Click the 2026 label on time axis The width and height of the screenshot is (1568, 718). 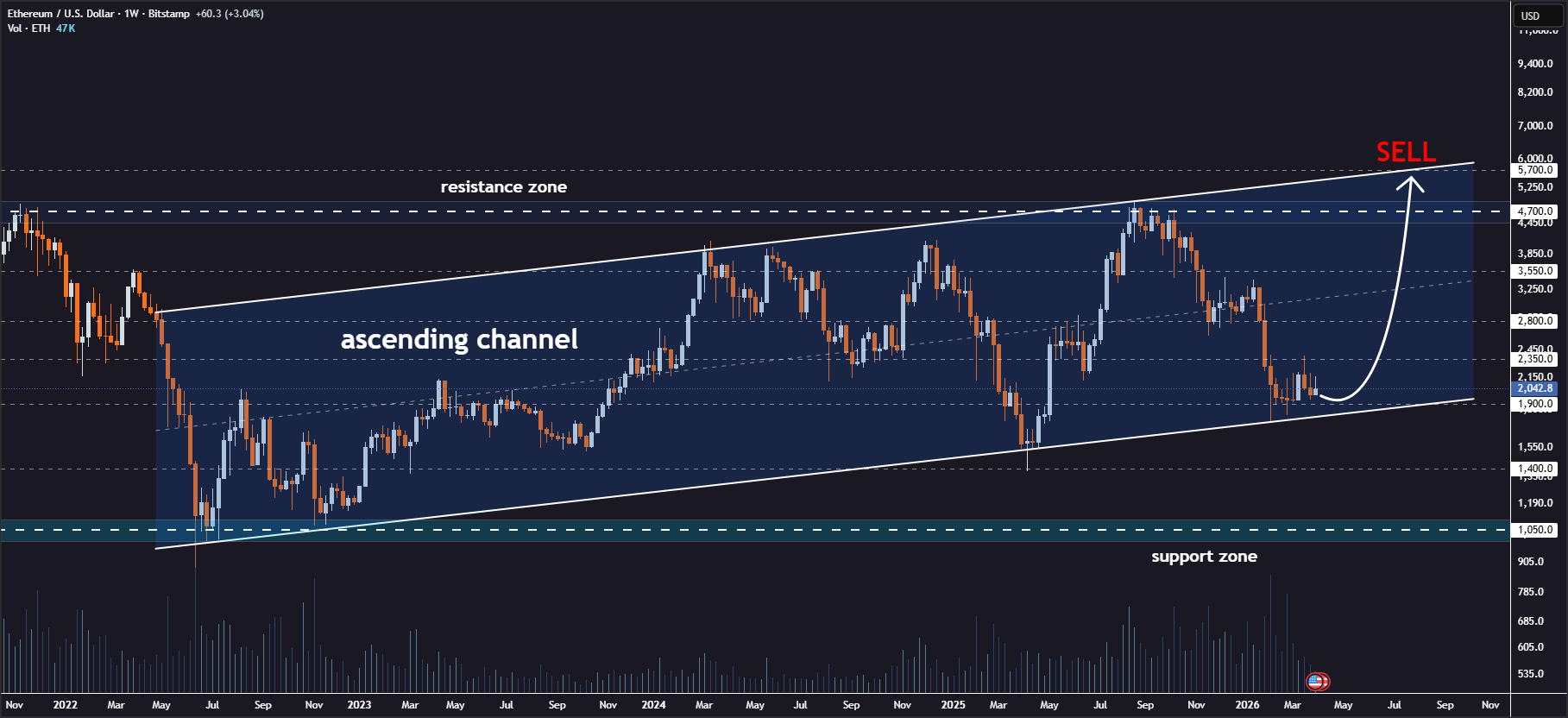[x=1247, y=705]
